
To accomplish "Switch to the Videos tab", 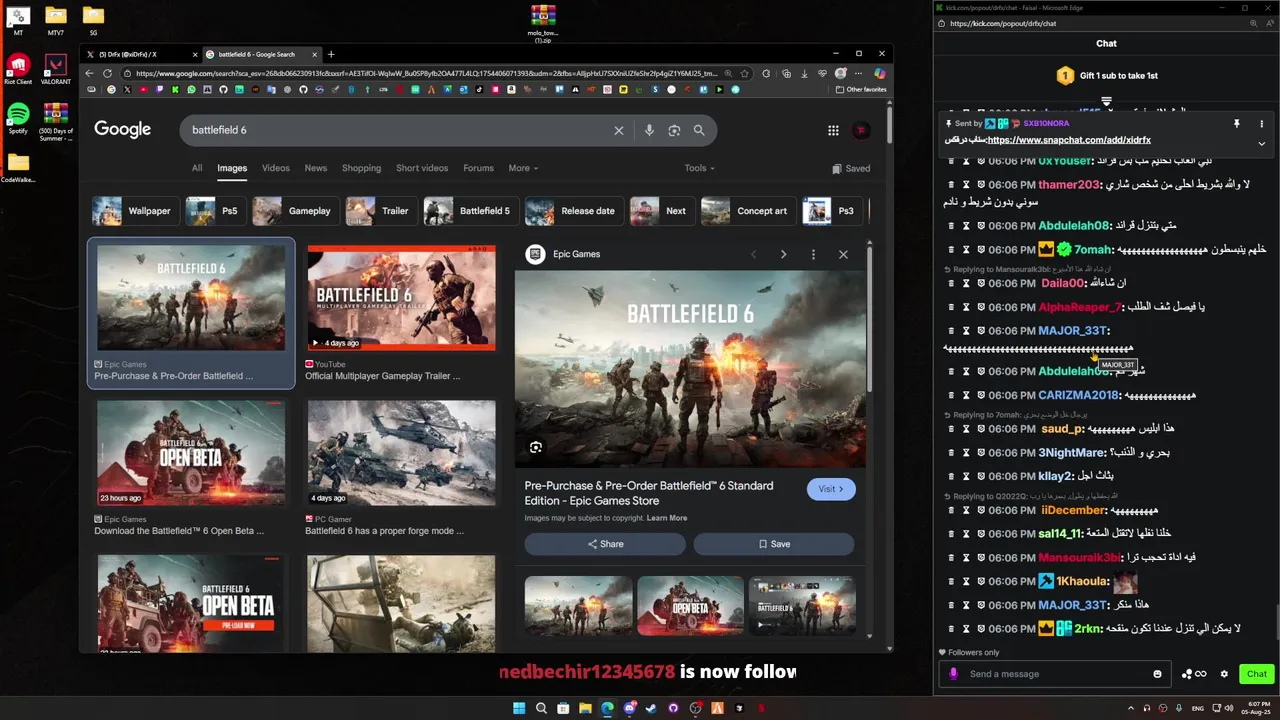I will pyautogui.click(x=276, y=168).
